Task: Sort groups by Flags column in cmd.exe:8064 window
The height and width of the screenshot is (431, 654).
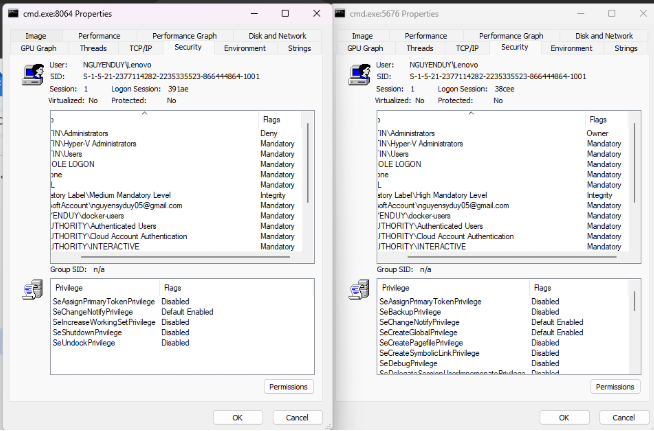Action: (279, 120)
